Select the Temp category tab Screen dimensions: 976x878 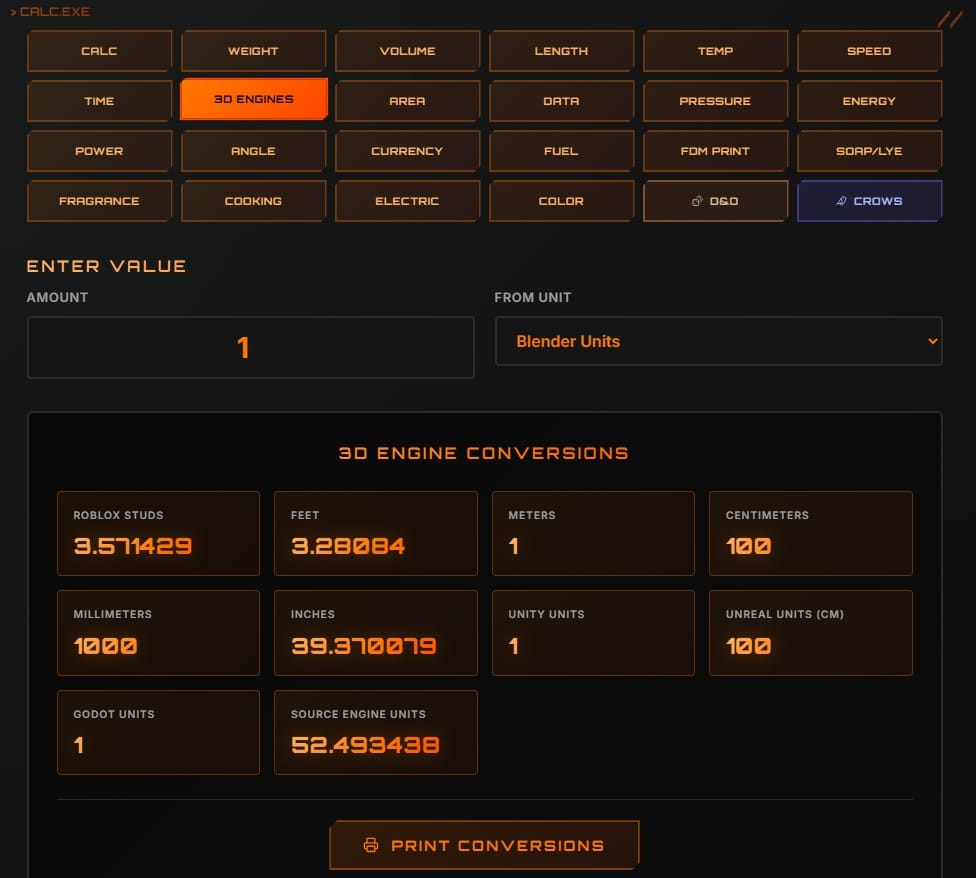pos(715,51)
